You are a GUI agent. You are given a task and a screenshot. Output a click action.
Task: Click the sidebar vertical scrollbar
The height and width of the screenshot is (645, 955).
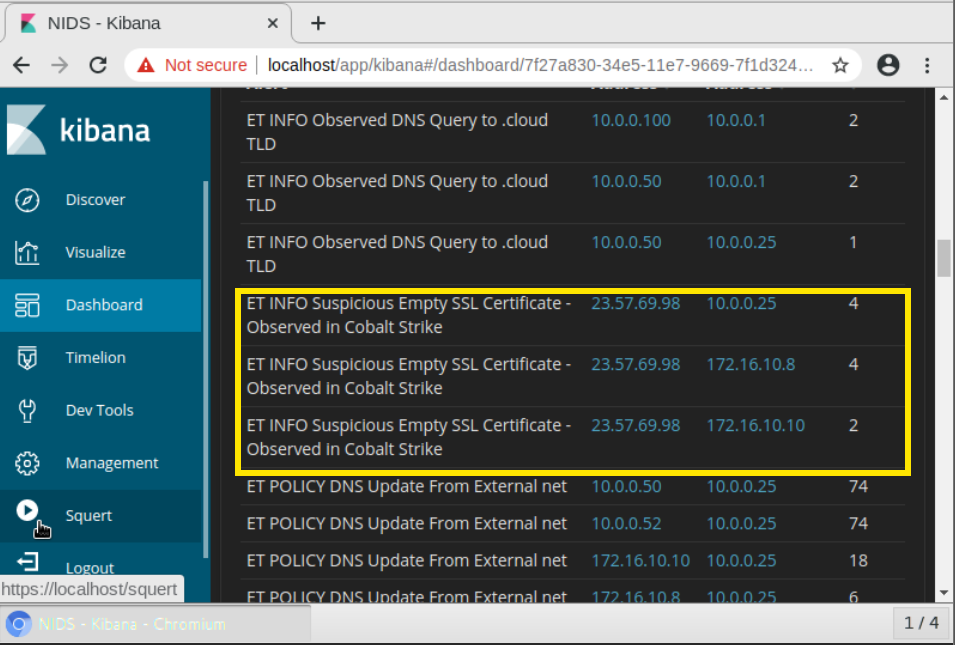tap(206, 369)
